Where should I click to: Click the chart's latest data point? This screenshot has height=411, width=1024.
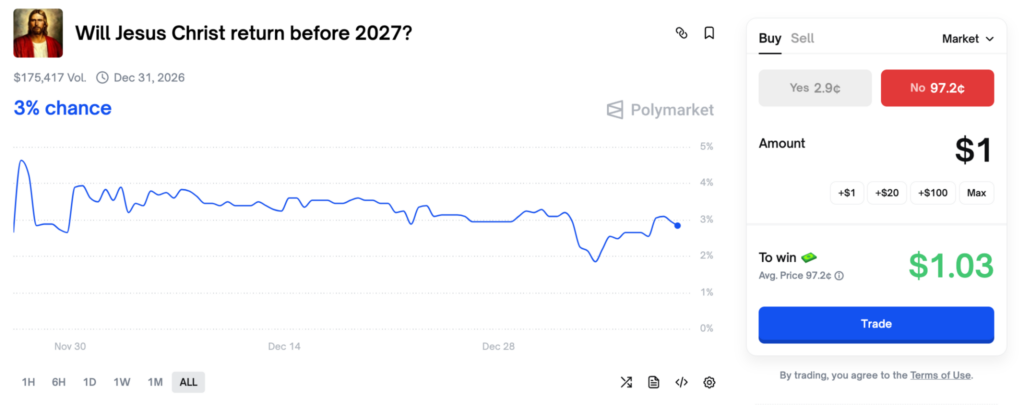coord(678,225)
